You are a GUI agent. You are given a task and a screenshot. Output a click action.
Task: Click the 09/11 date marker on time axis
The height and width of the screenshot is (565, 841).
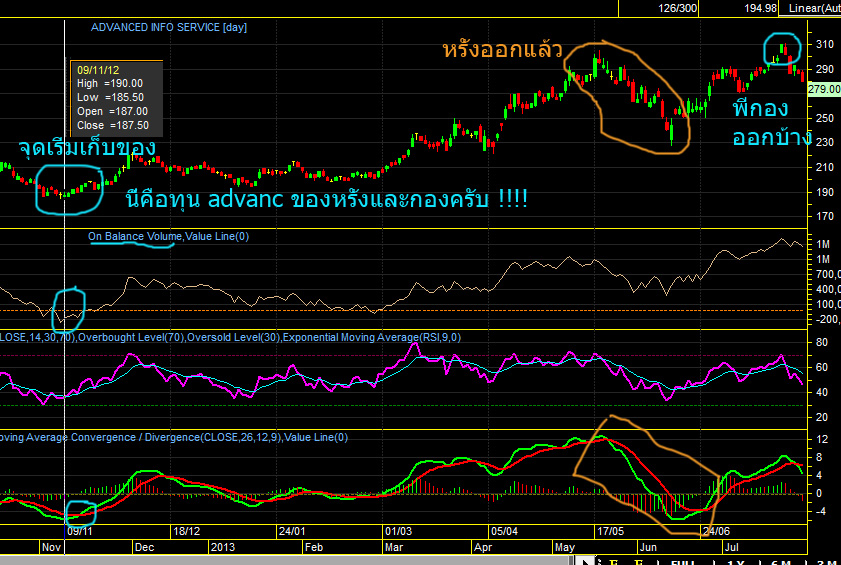tap(80, 531)
